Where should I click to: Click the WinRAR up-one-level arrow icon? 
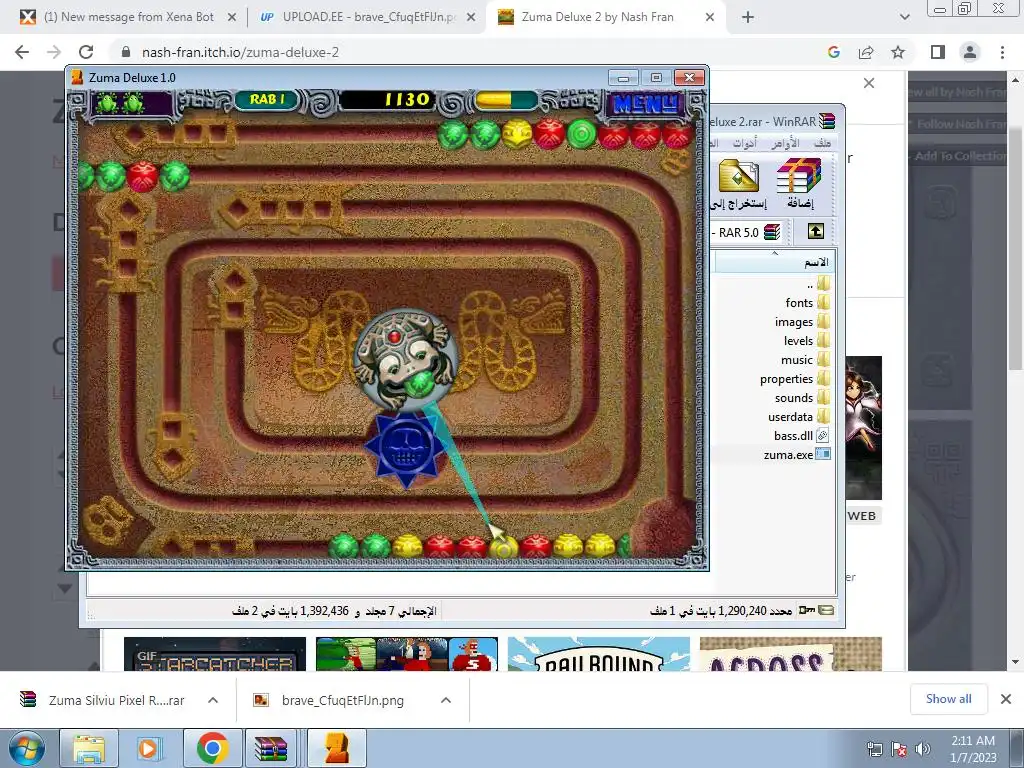(x=816, y=231)
